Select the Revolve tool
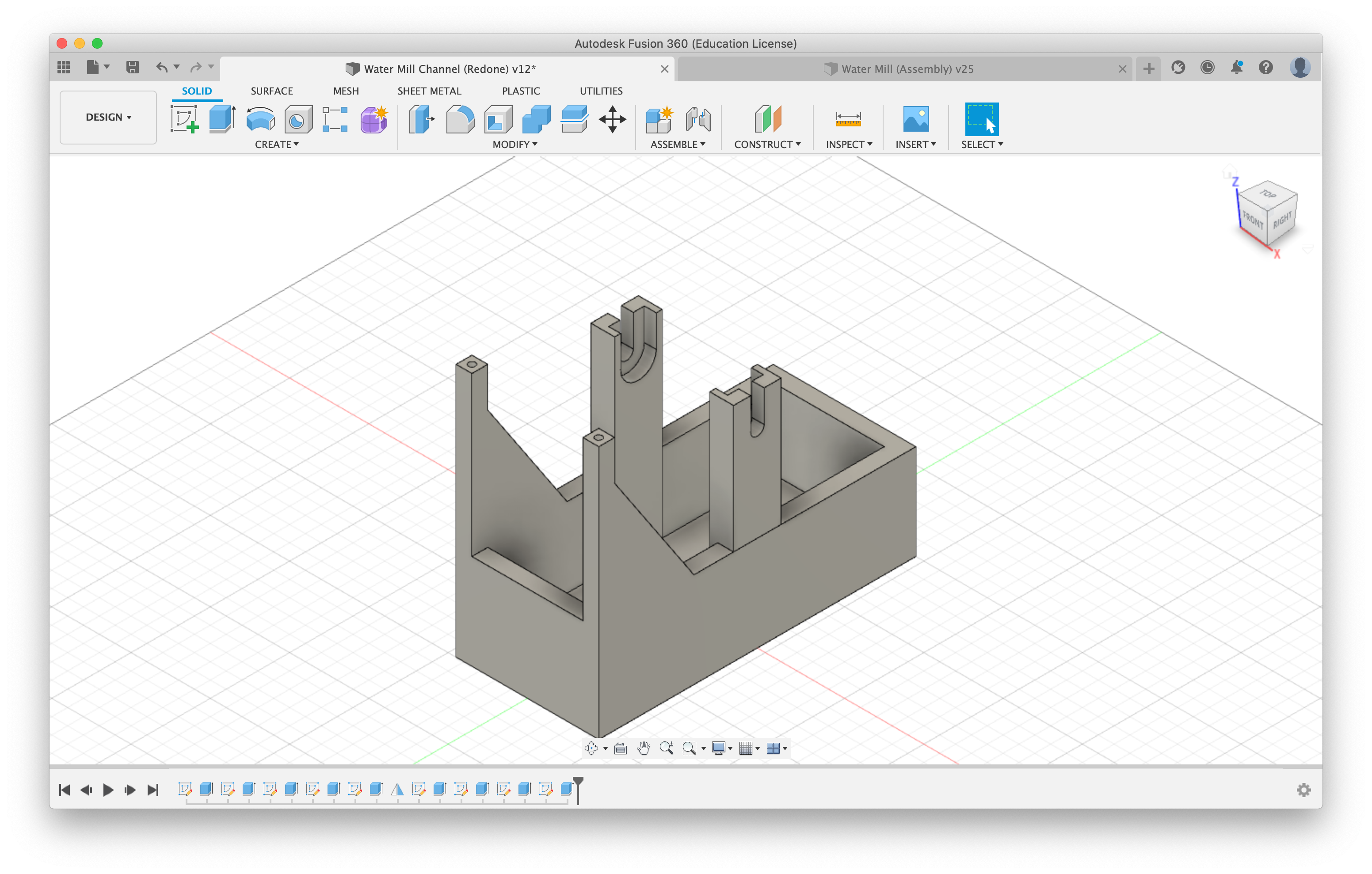Screen dimensions: 1372x874 pyautogui.click(x=260, y=119)
